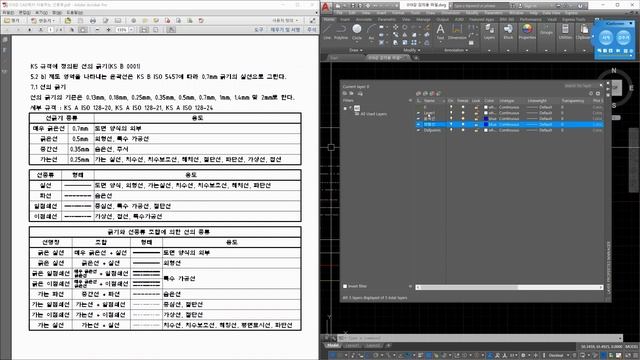The image size is (640, 360).
Task: Click the New Layer icon in layer manager
Action: [x=418, y=93]
